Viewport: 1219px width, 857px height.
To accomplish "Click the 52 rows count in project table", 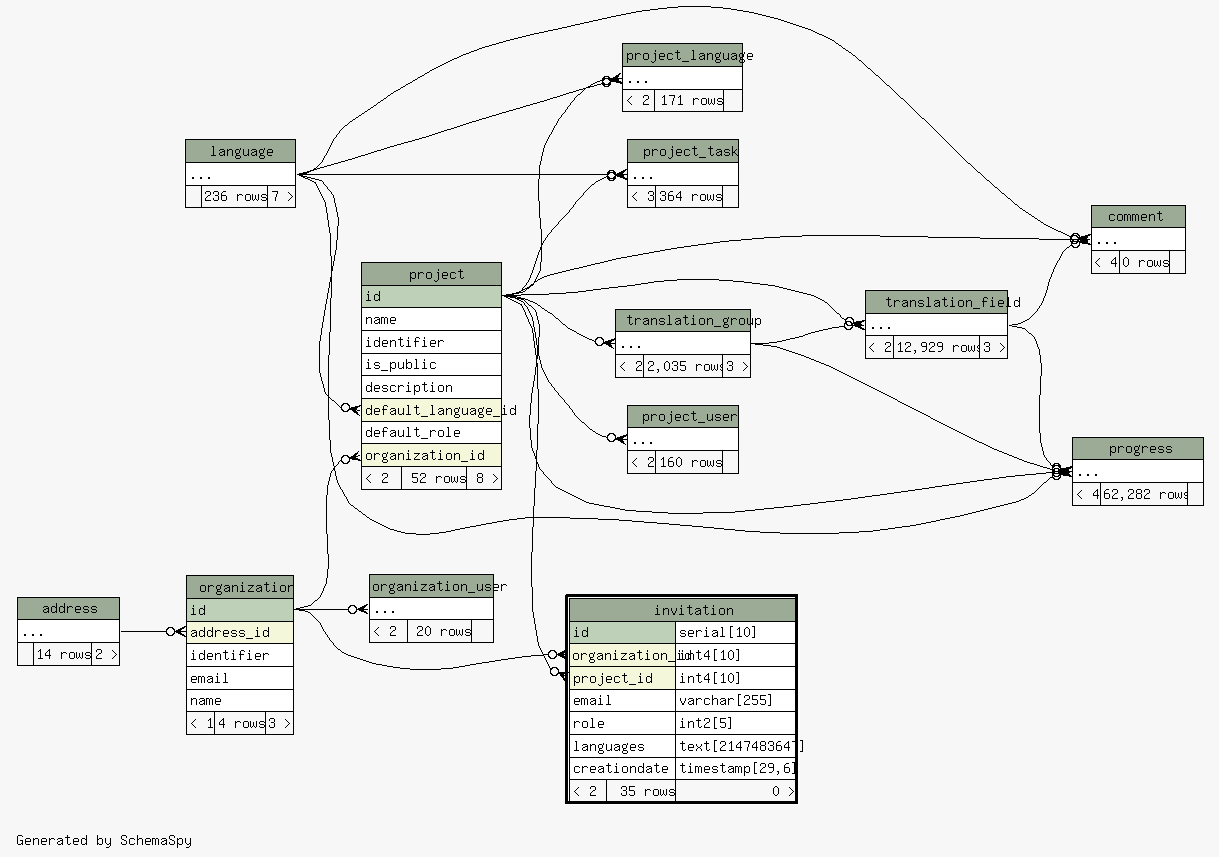I will tap(433, 479).
